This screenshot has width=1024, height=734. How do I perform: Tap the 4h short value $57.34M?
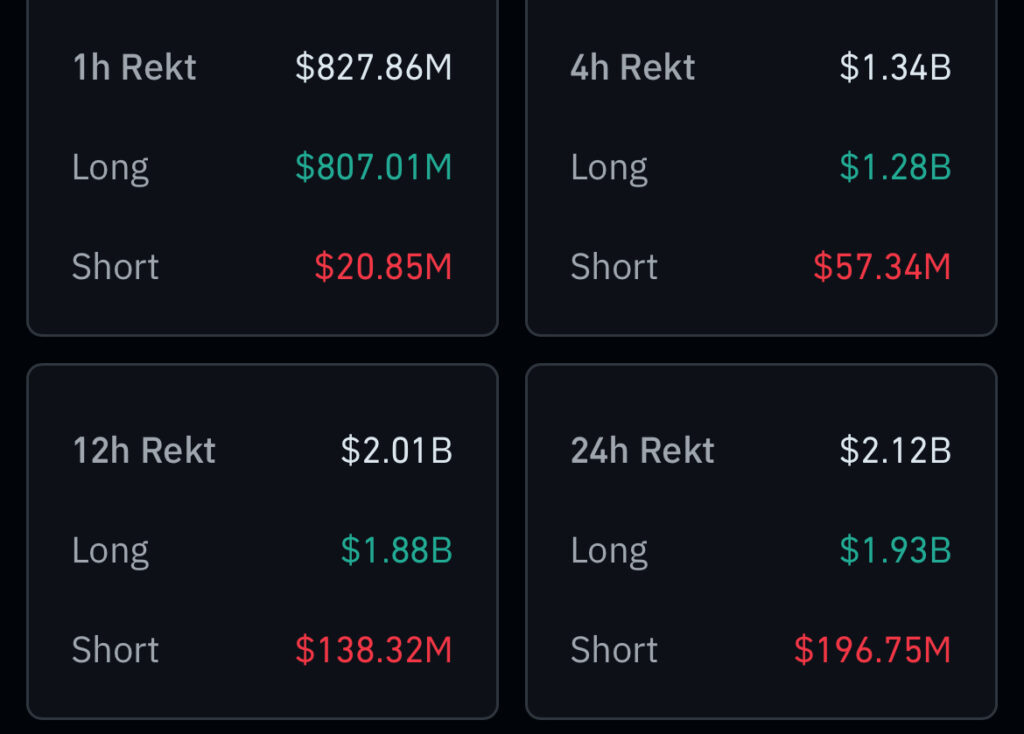click(881, 267)
